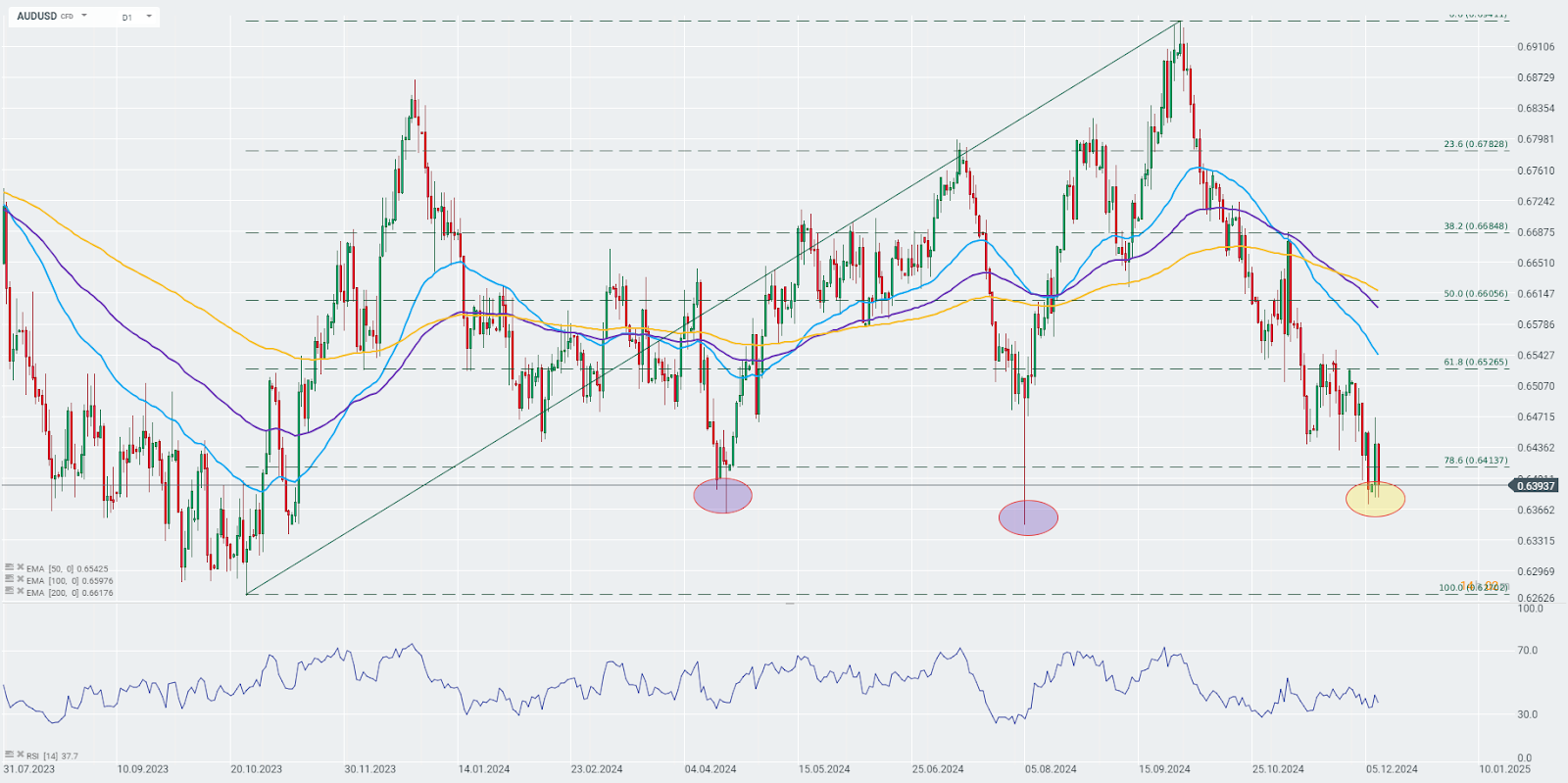The height and width of the screenshot is (783, 1568).
Task: Remove the RSI 14 indicator with X icon
Action: click(x=21, y=755)
